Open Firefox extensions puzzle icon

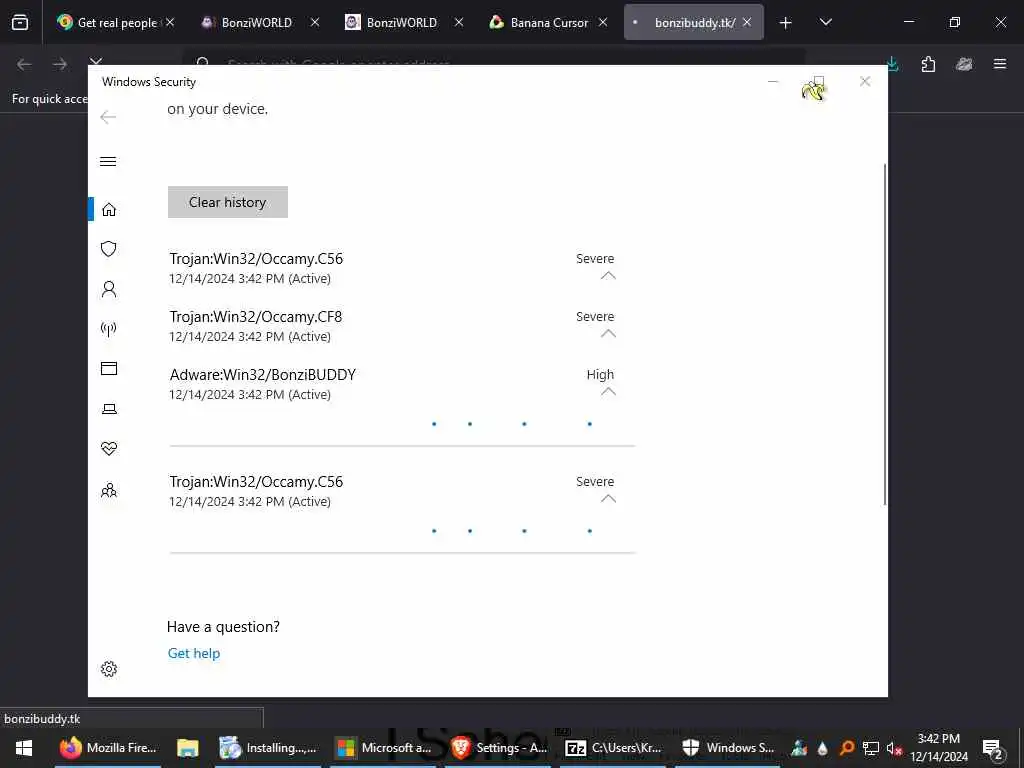pyautogui.click(x=928, y=64)
